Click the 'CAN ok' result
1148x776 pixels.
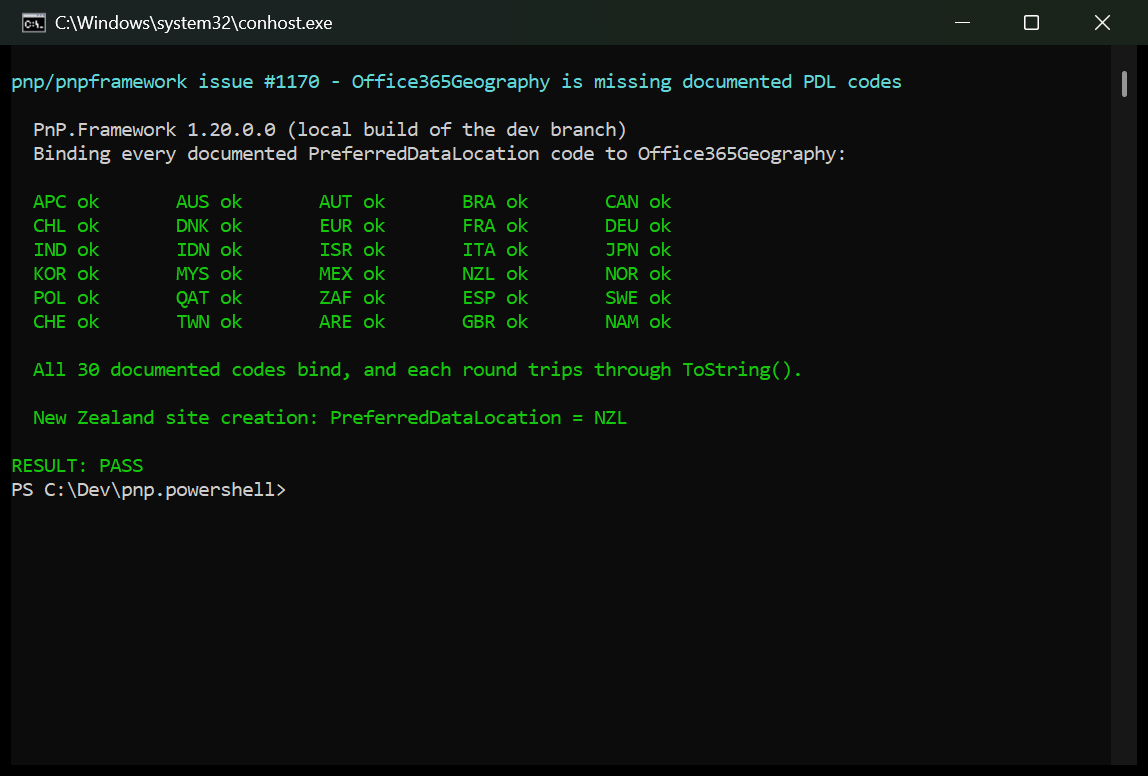point(638,201)
